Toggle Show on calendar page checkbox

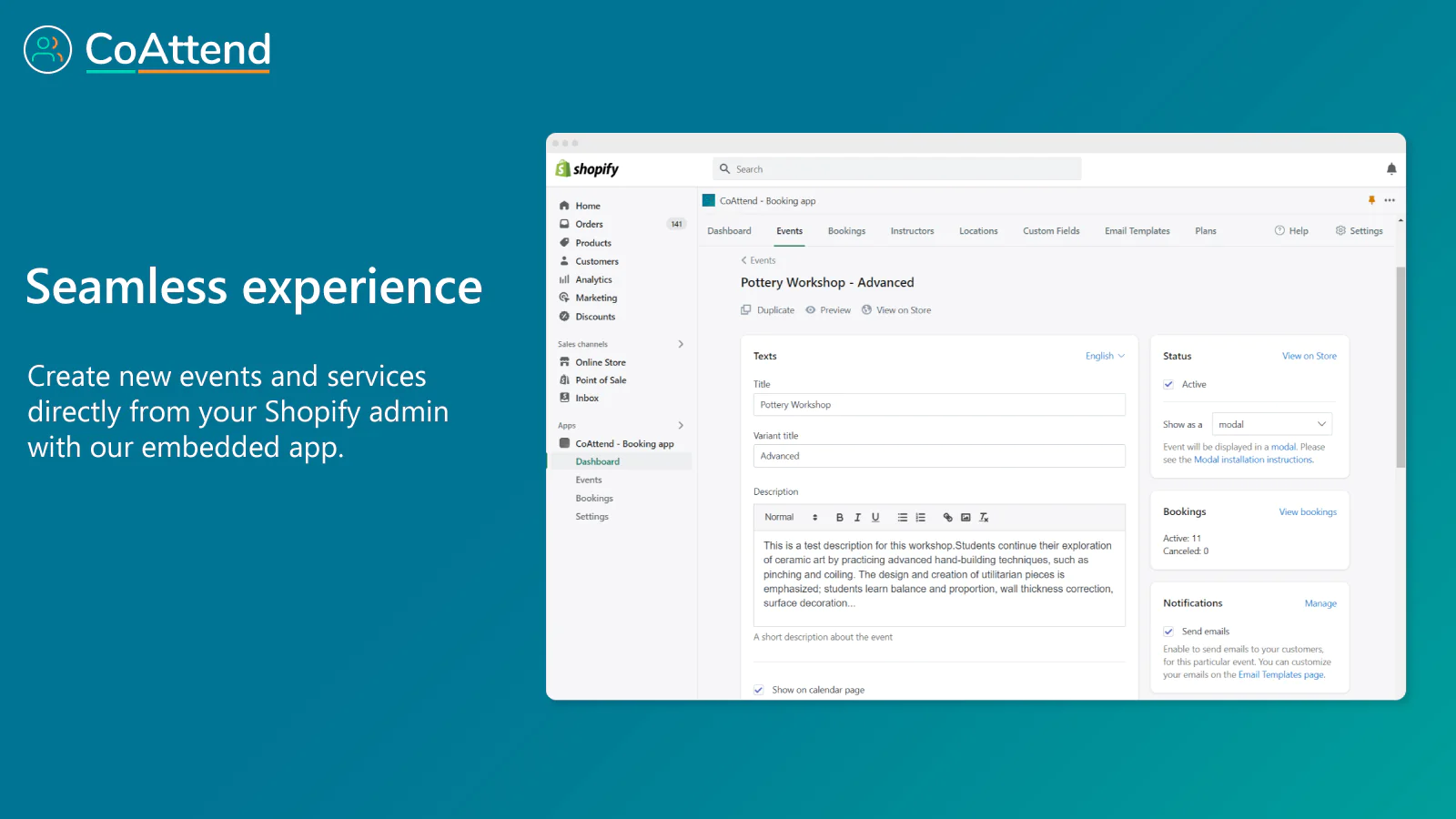[x=759, y=690]
